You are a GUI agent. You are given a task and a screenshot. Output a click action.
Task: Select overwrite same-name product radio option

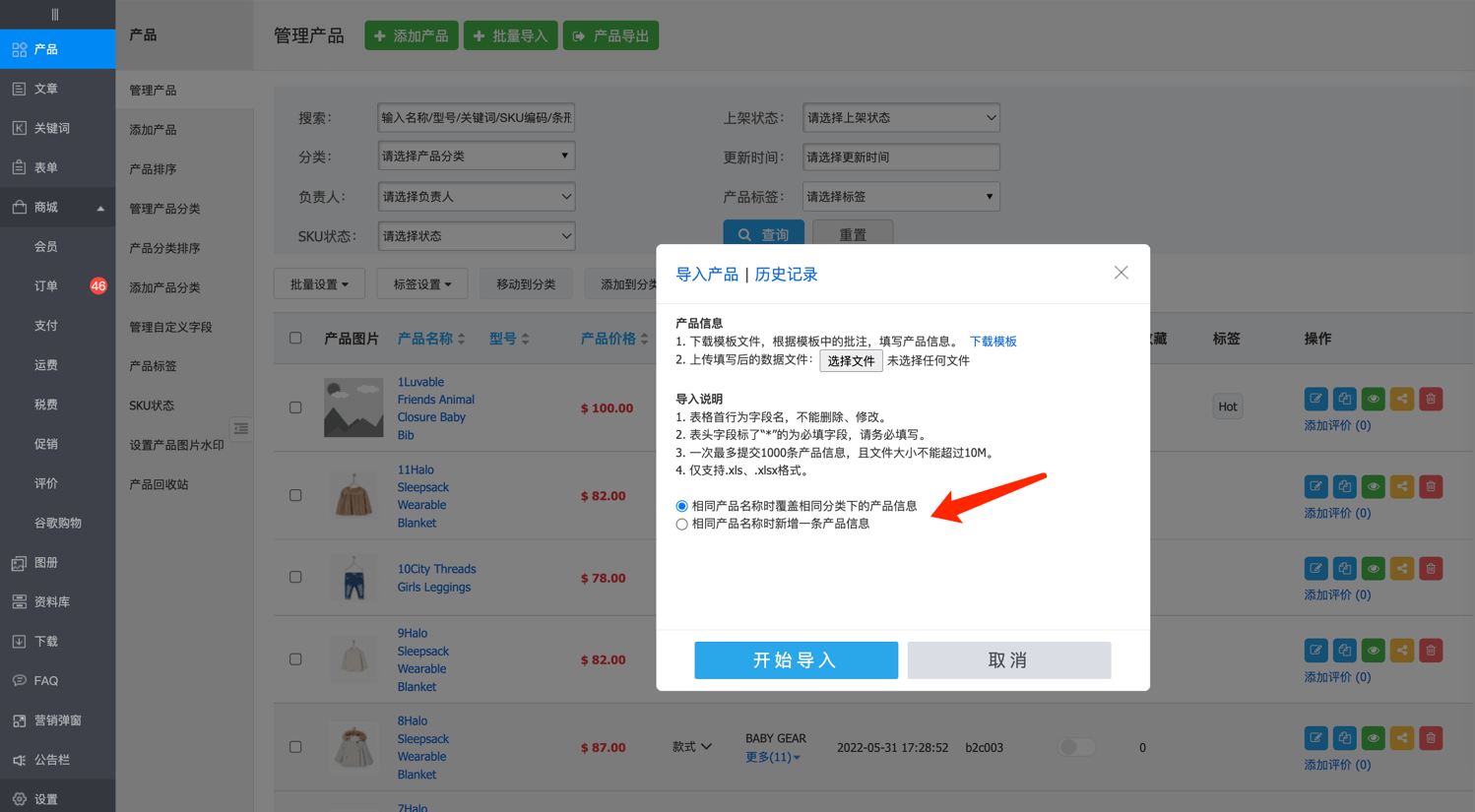(x=681, y=506)
